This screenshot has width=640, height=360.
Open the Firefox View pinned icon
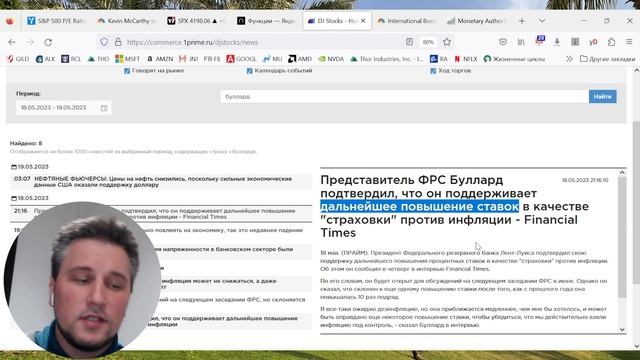click(x=10, y=21)
